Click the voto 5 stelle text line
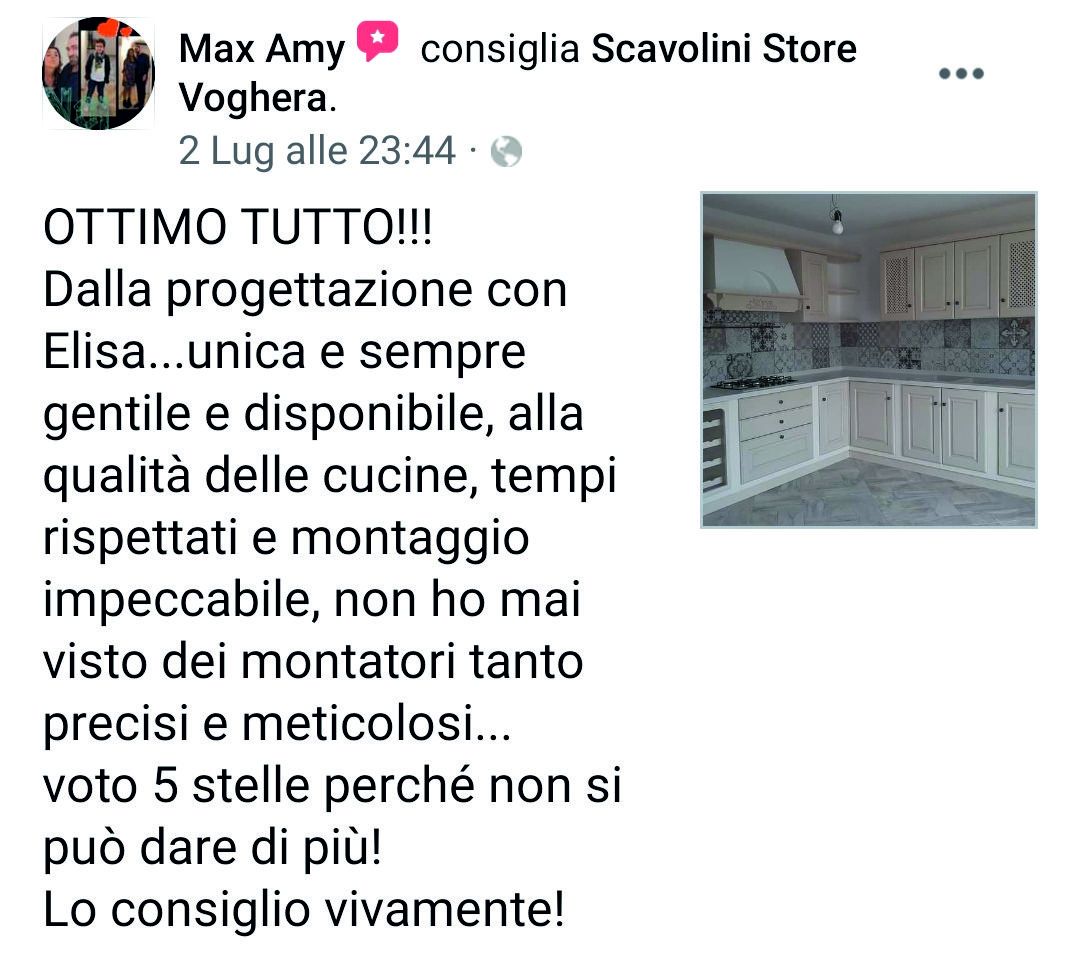The height and width of the screenshot is (974, 1080). tap(332, 787)
